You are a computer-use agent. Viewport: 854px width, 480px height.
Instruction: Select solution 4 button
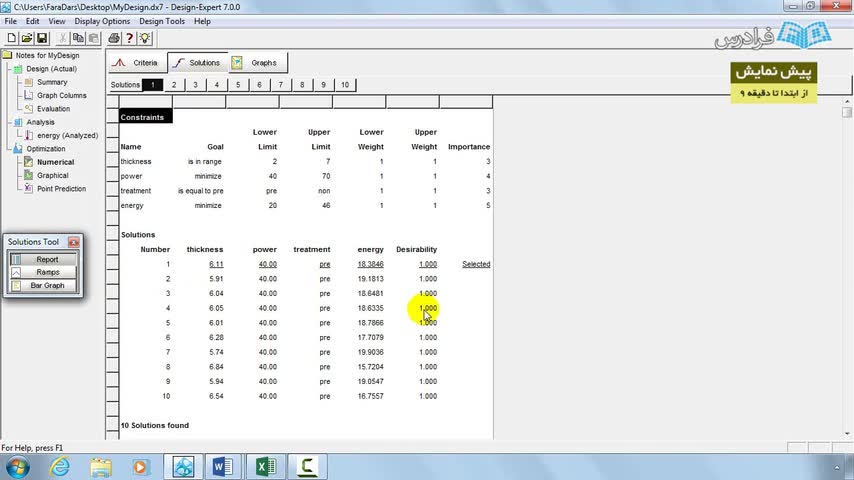coord(216,85)
